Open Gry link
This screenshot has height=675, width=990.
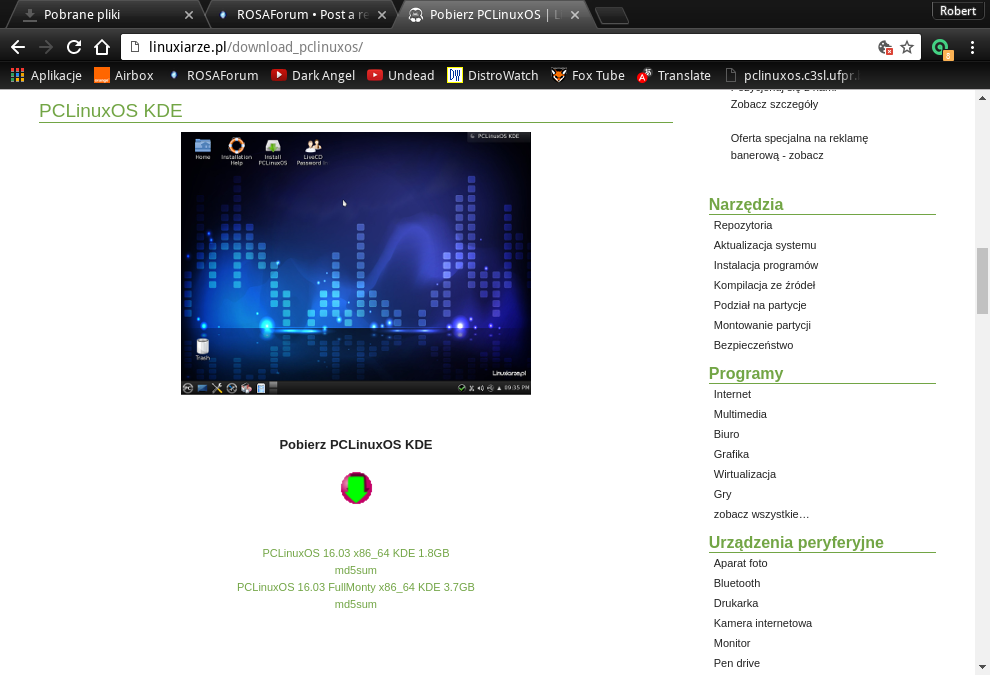tap(722, 494)
